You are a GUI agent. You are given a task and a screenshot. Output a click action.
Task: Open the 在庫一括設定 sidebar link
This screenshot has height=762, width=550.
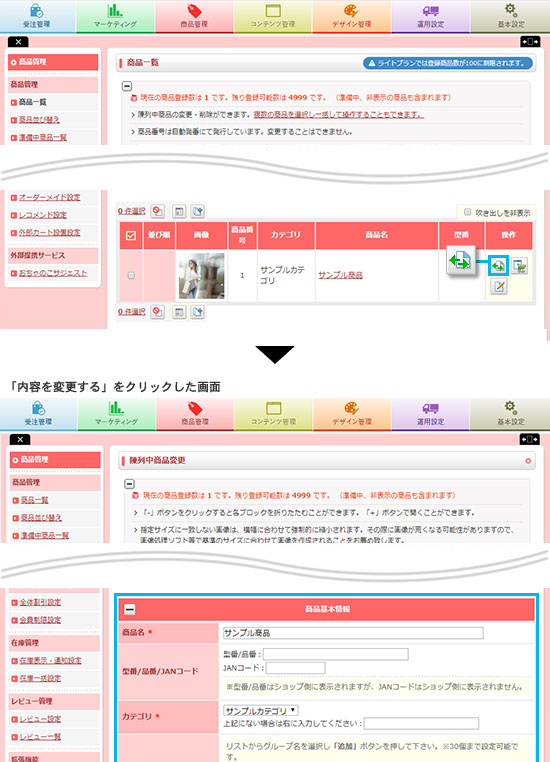[x=40, y=678]
